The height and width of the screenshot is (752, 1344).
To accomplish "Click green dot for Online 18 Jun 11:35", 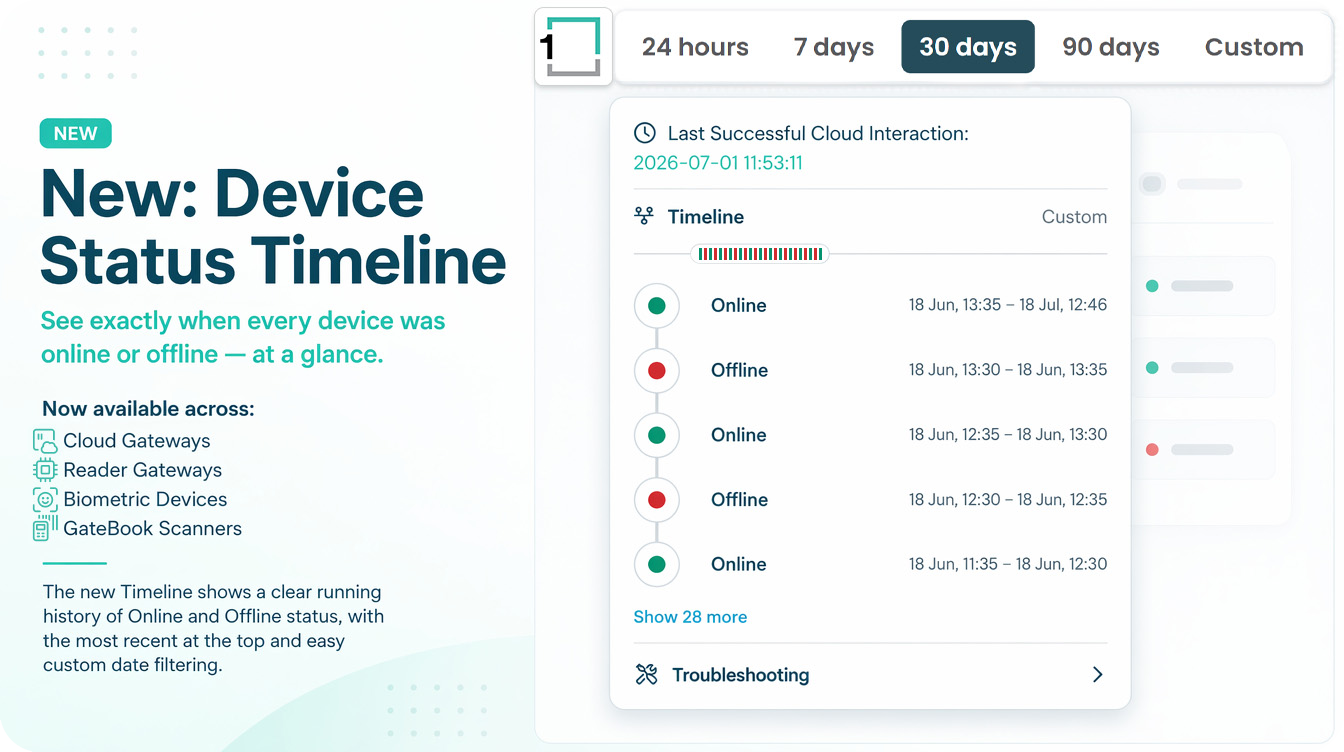I will (657, 565).
